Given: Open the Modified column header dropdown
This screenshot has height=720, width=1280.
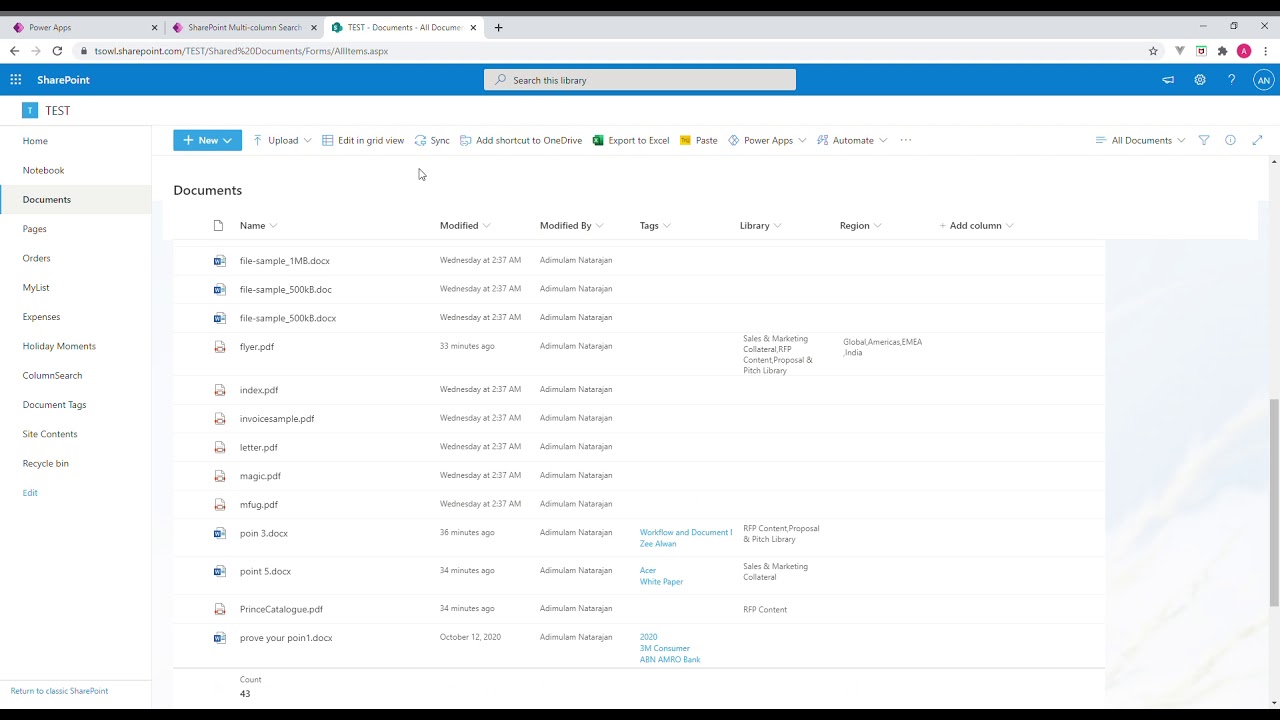Looking at the screenshot, I should (x=465, y=226).
